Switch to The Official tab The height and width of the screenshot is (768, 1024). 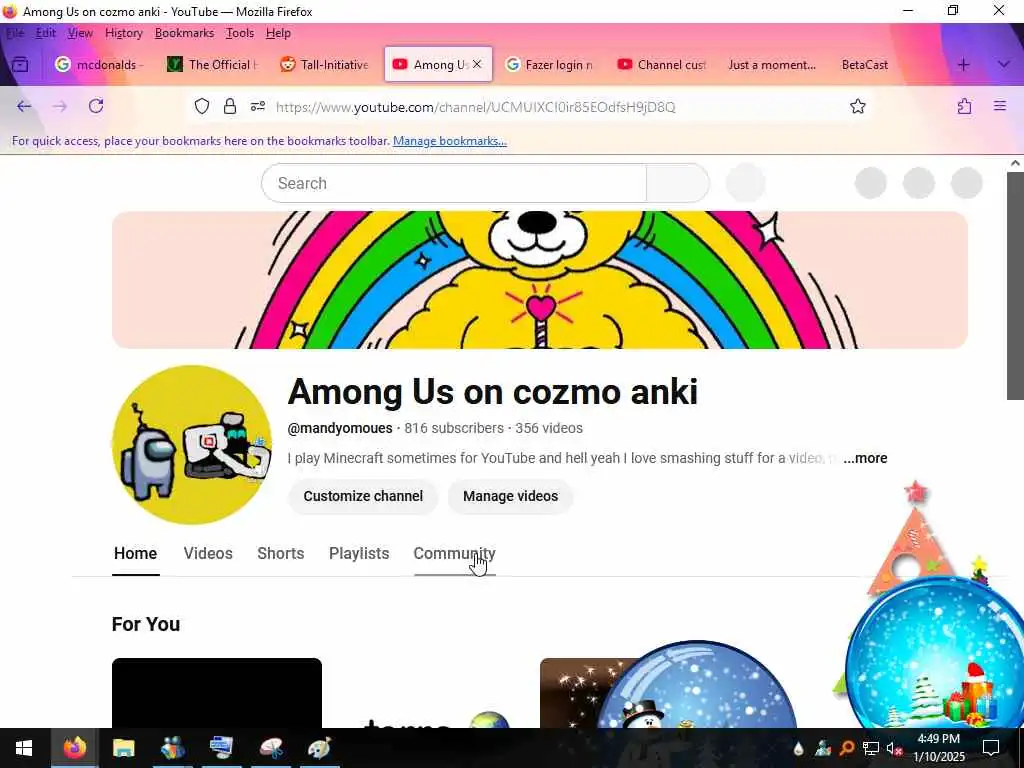pyautogui.click(x=212, y=65)
